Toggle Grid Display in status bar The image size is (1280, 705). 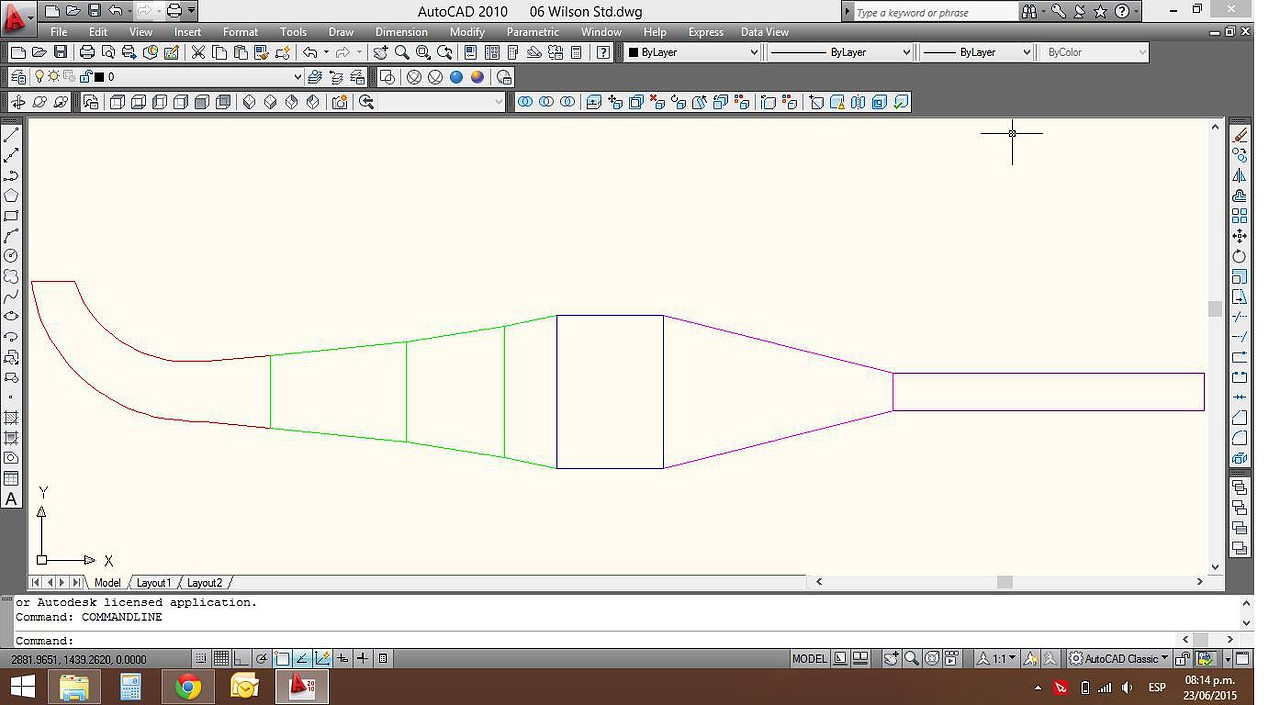coord(221,659)
